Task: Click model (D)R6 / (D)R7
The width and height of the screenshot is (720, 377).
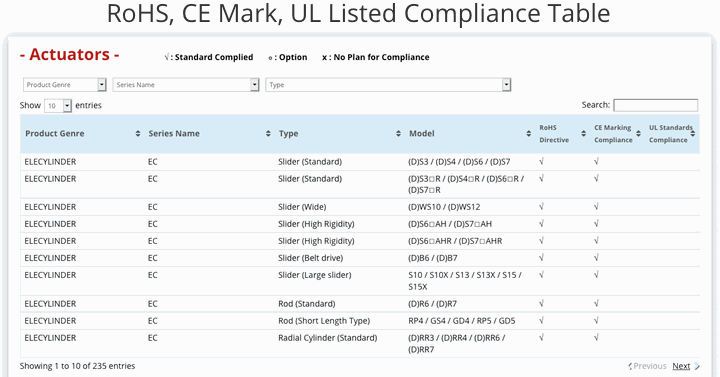Action: [x=432, y=304]
